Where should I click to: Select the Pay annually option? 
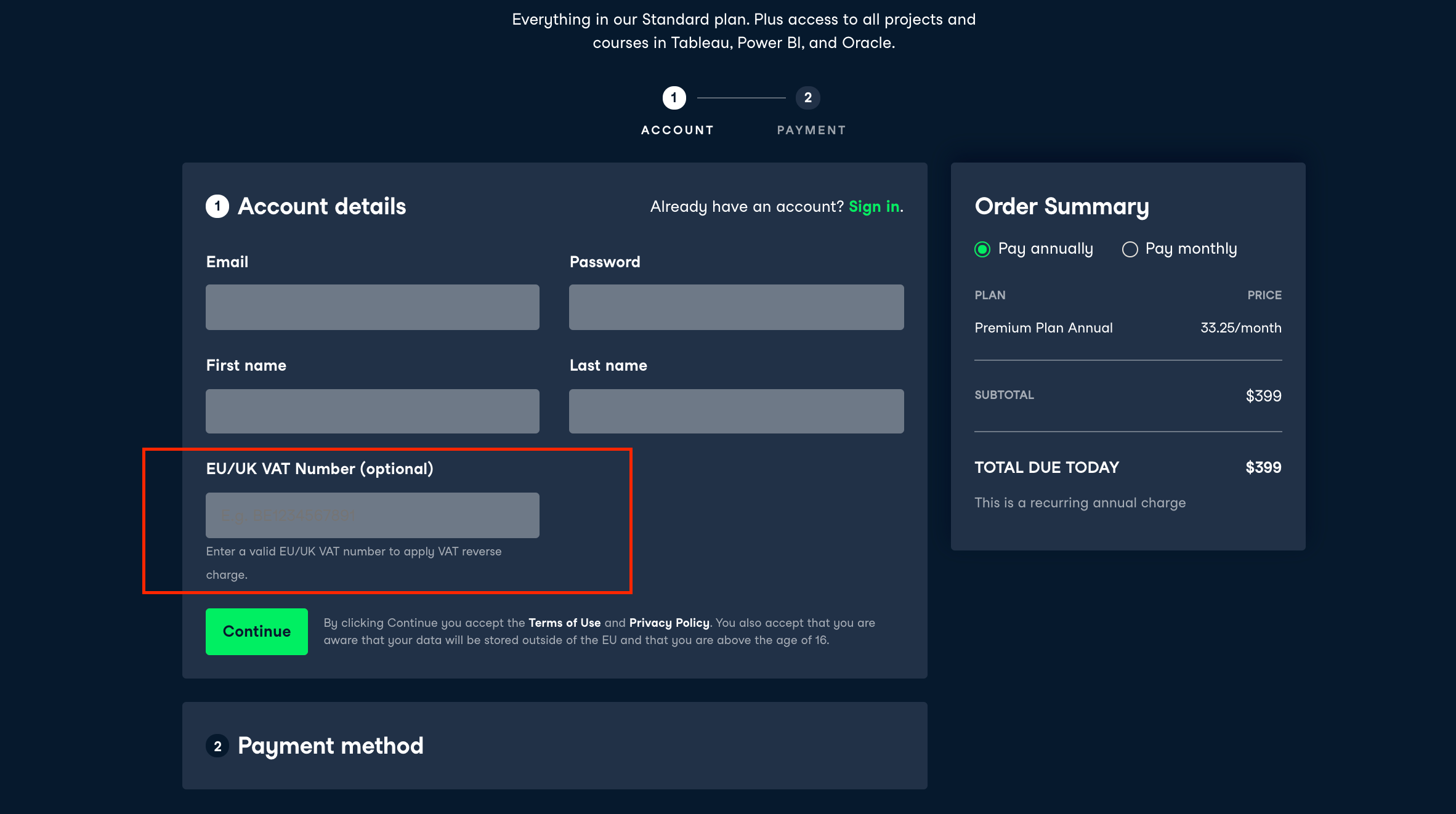click(983, 249)
